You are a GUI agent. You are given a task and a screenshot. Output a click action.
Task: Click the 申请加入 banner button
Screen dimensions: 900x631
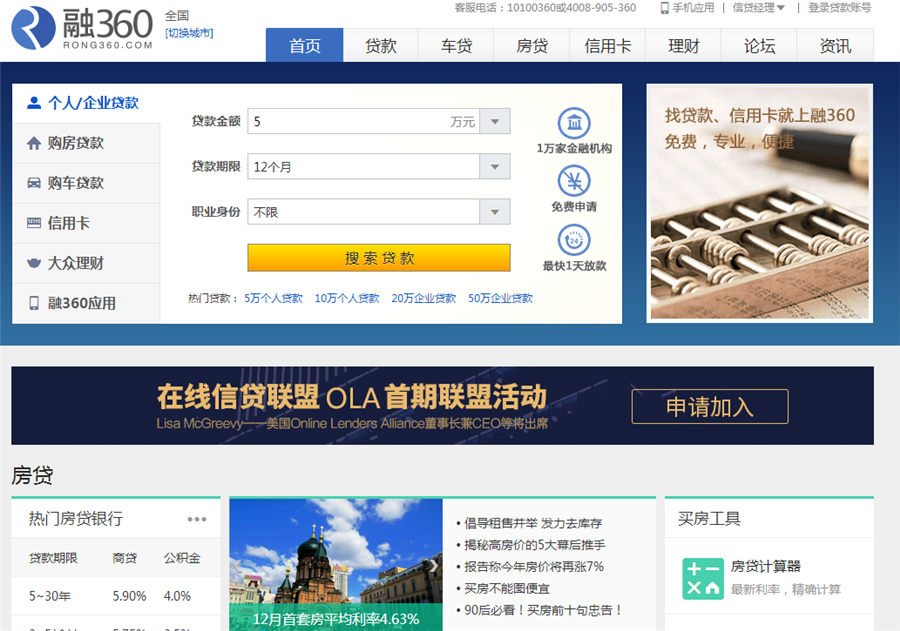pyautogui.click(x=709, y=407)
